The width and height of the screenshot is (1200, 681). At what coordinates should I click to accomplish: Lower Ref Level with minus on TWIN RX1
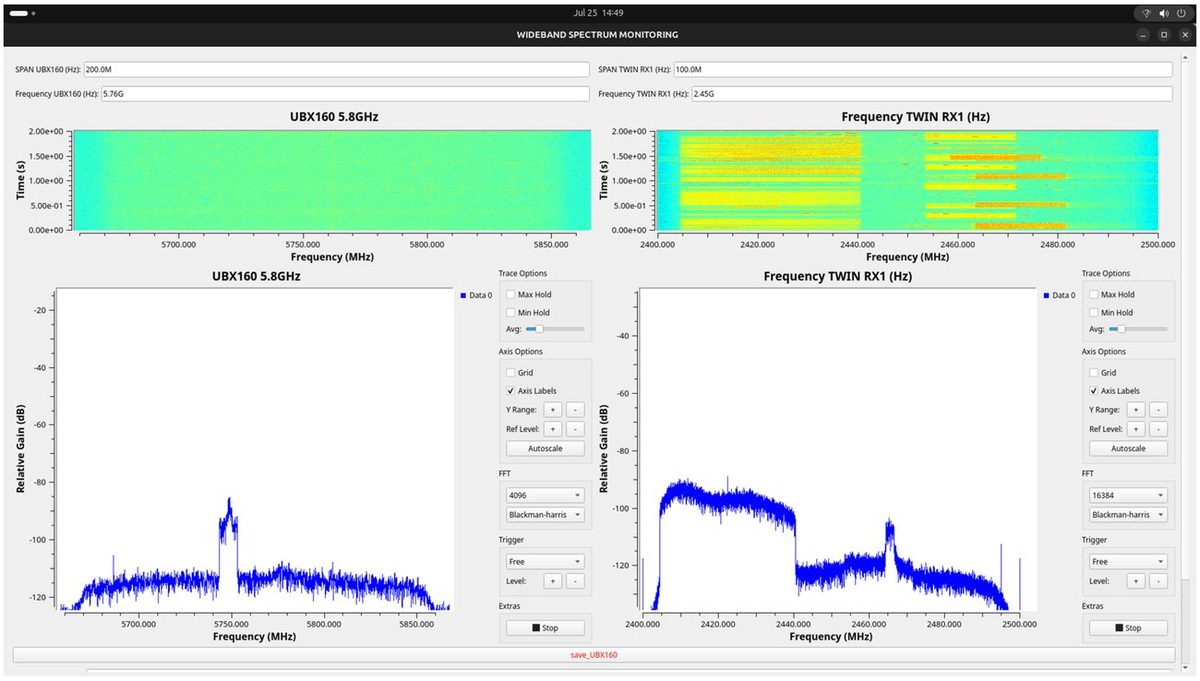(1158, 429)
